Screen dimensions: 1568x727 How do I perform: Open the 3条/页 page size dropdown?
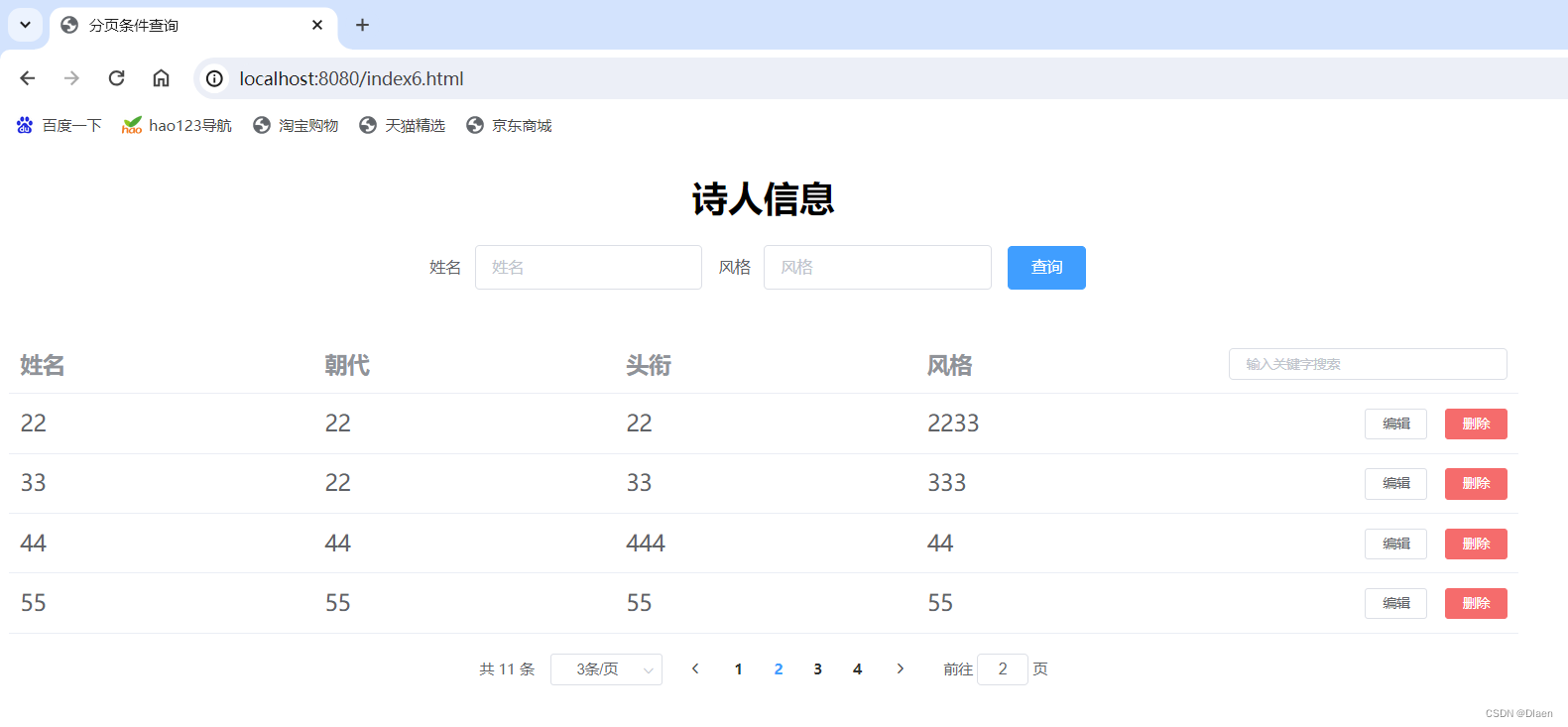606,669
